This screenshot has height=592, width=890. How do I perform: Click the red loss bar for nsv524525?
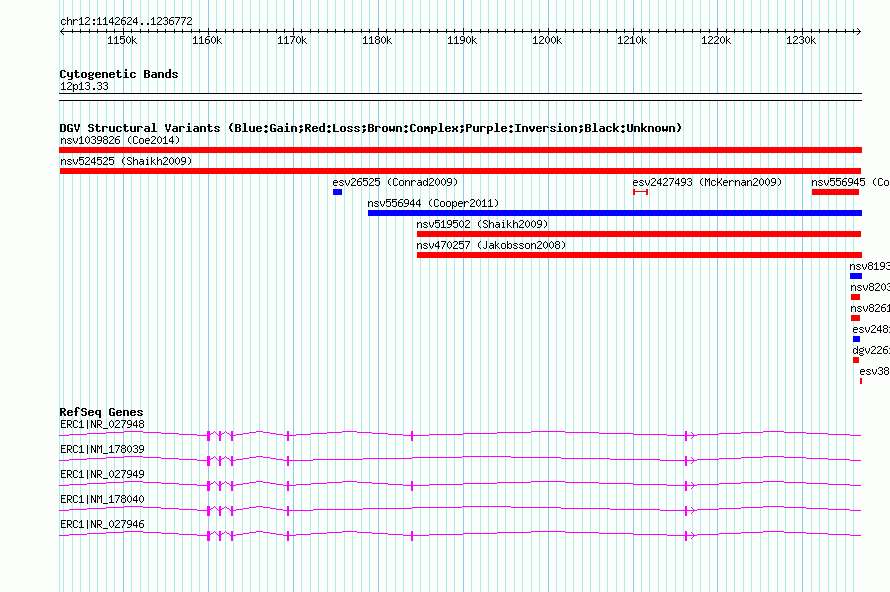460,171
